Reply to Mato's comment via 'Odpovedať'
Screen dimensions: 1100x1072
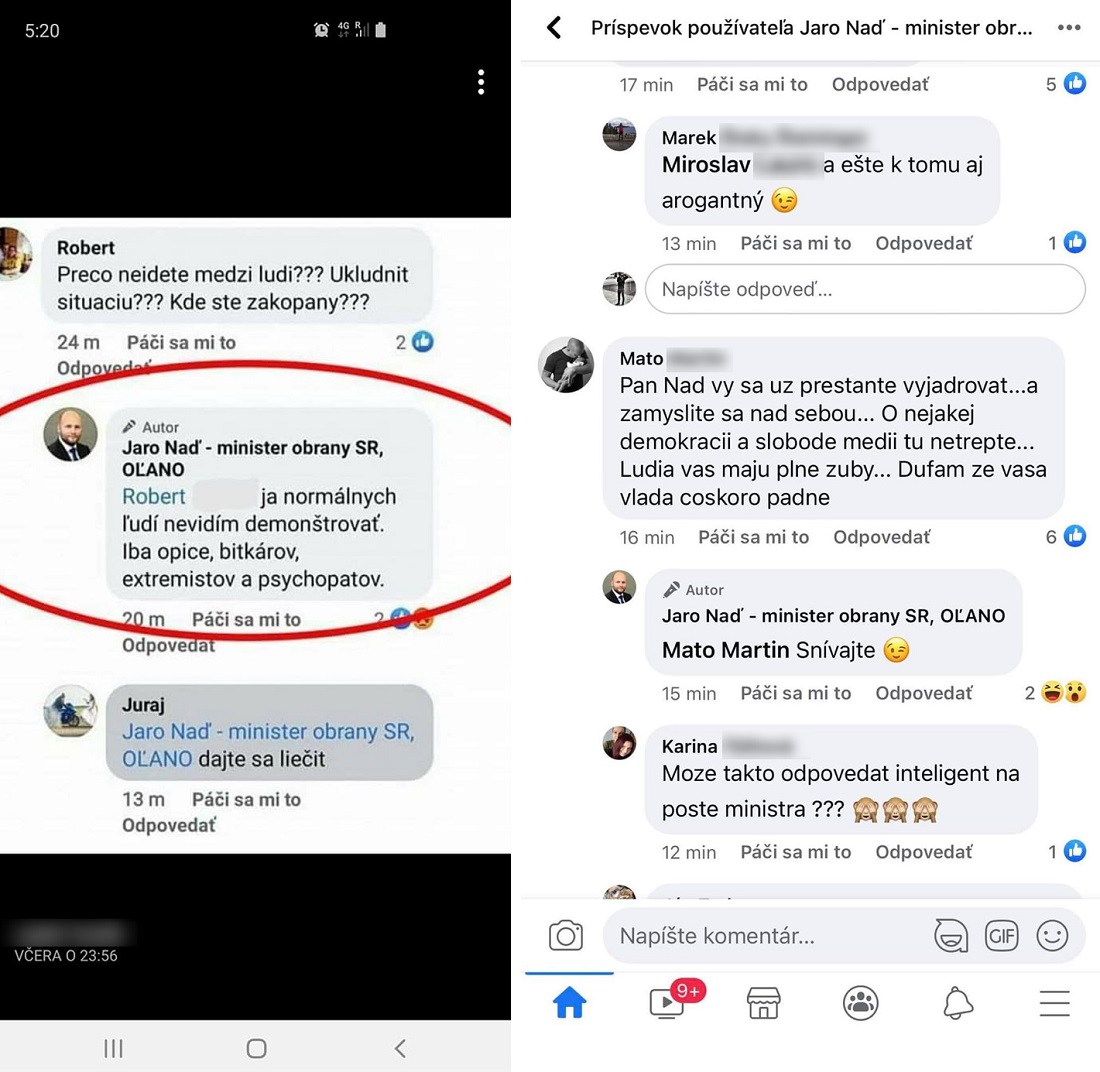881,537
